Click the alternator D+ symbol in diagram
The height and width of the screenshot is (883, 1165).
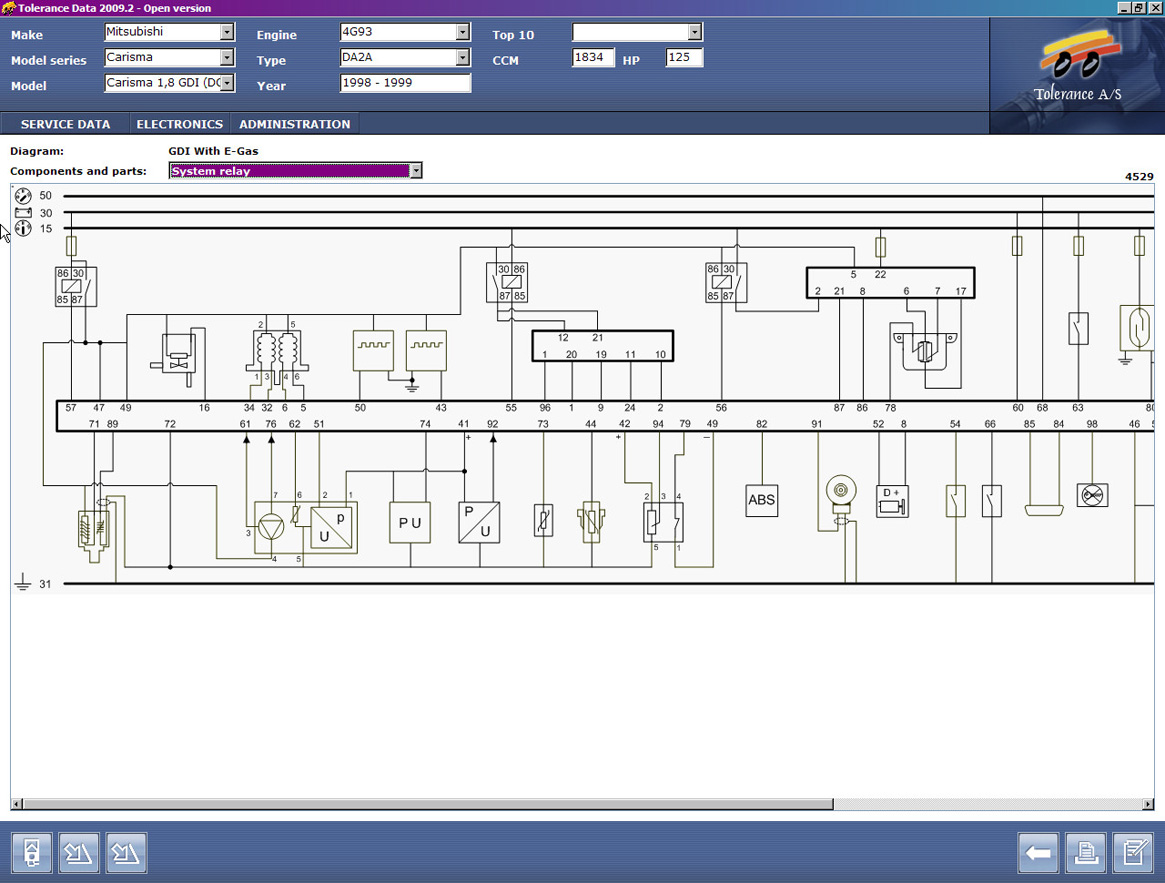(891, 501)
